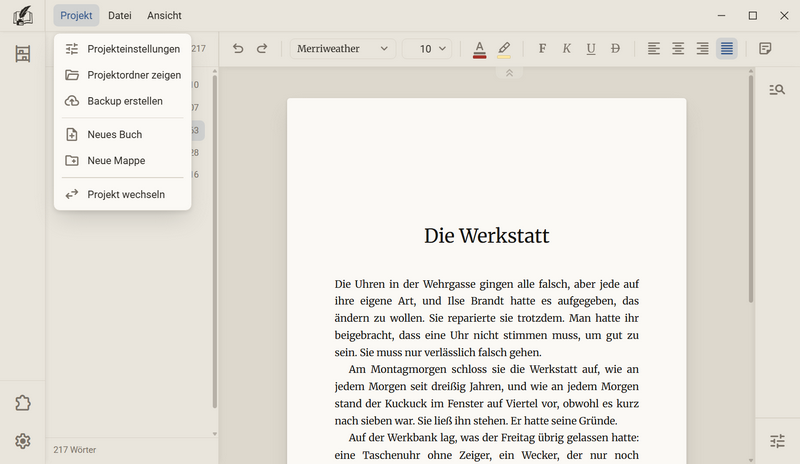800x464 pixels.
Task: Click the editor vertical scrollbar
Action: click(x=751, y=189)
